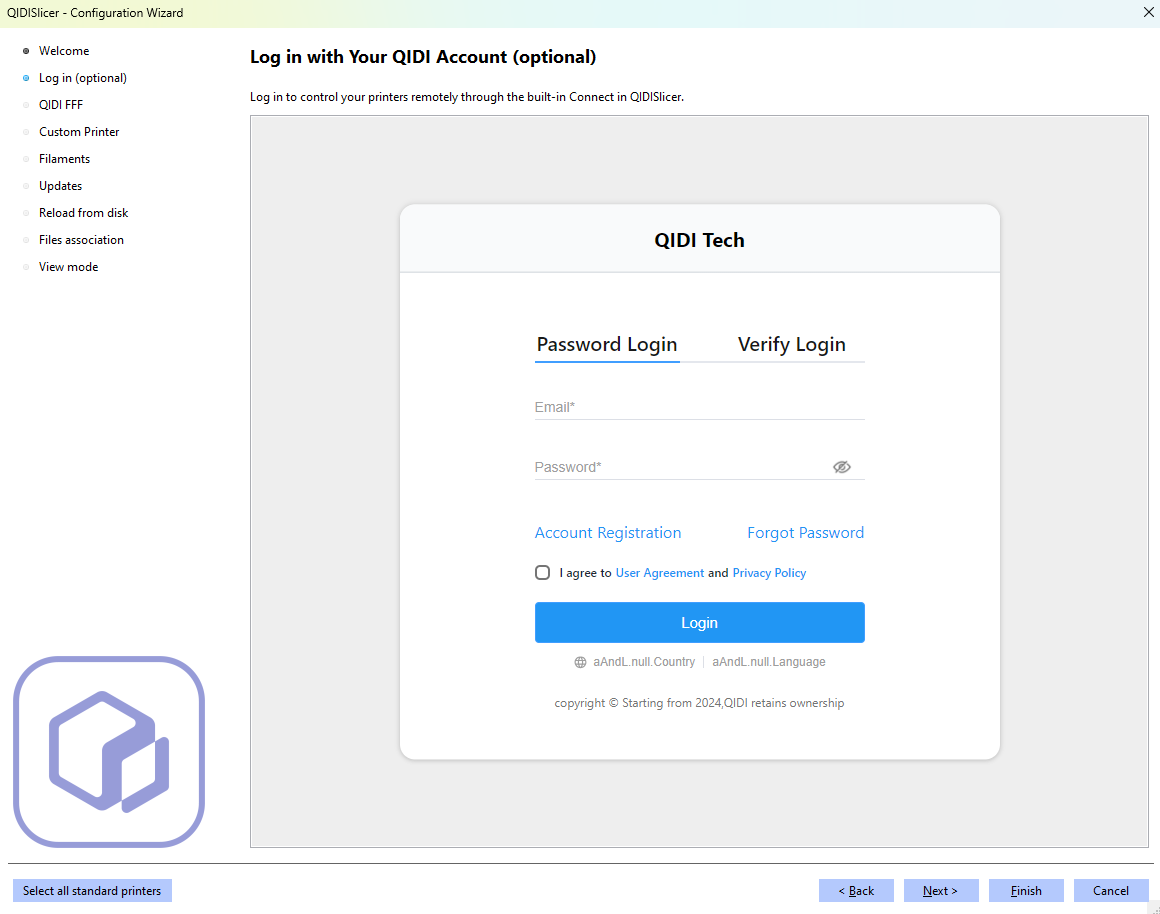
Task: Click Select all standard printers
Action: click(x=92, y=891)
